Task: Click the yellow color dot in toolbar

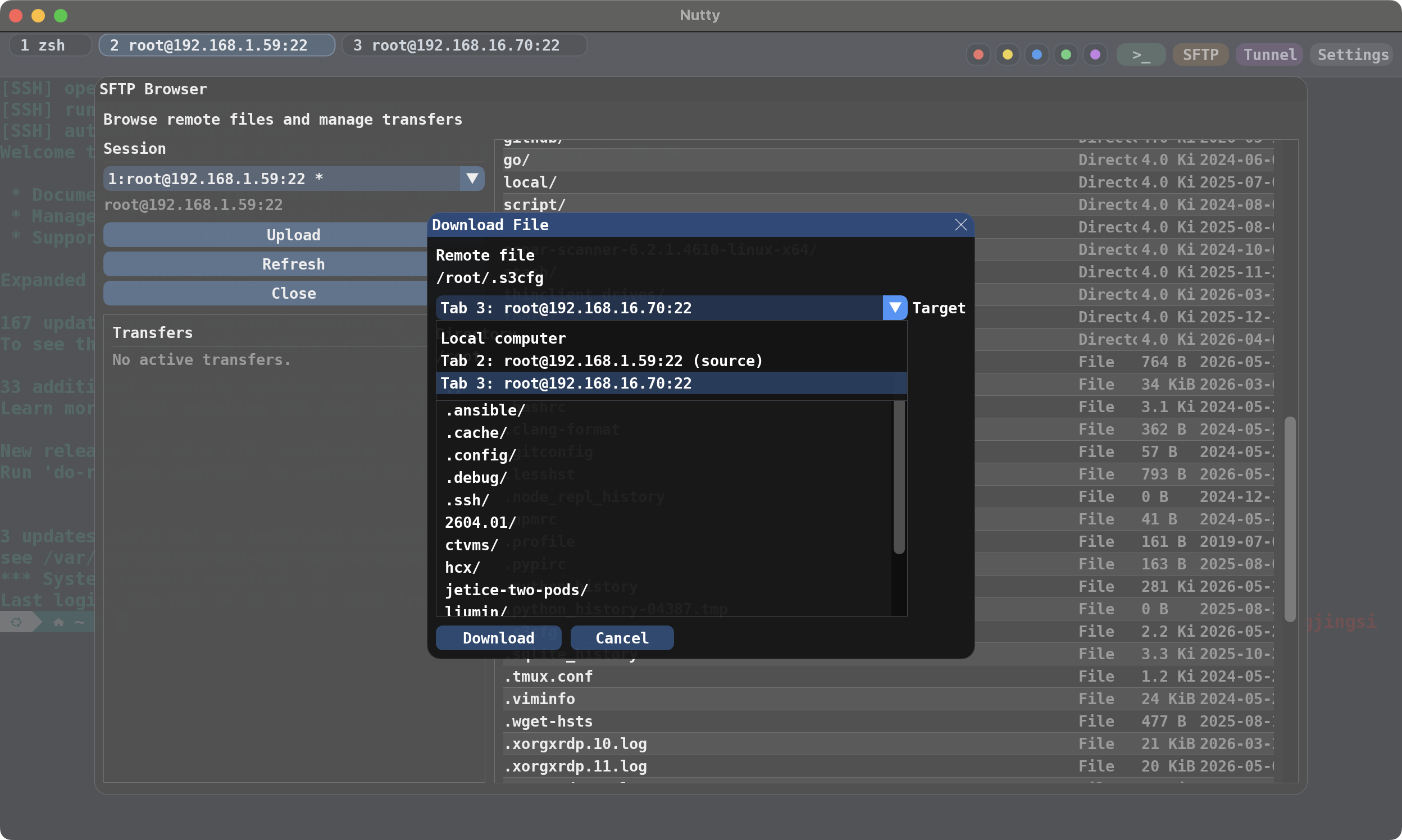Action: [1007, 54]
